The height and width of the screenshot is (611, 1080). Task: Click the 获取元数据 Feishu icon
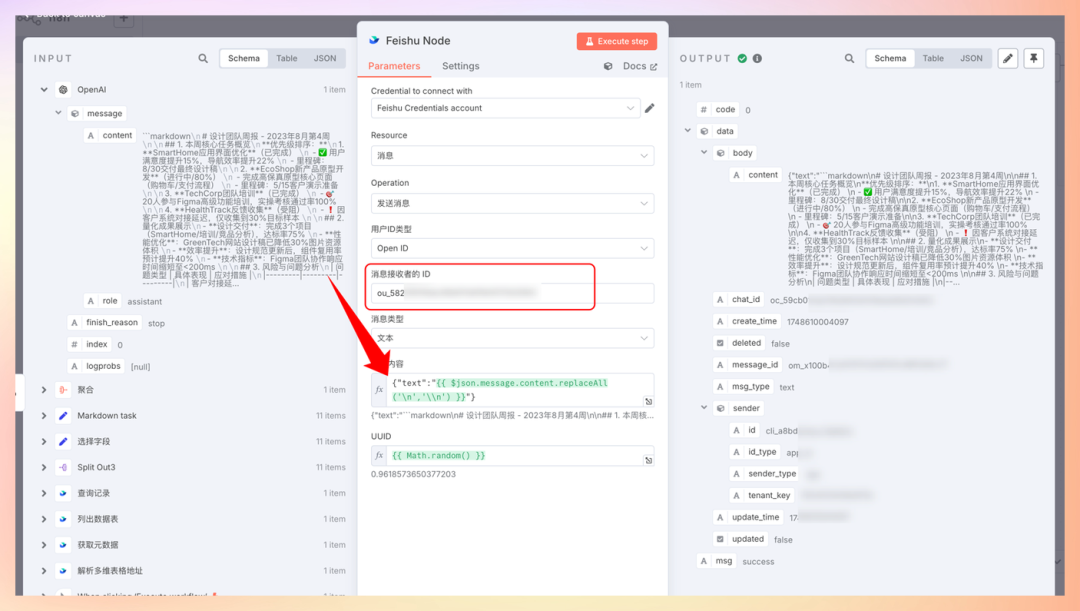(63, 545)
